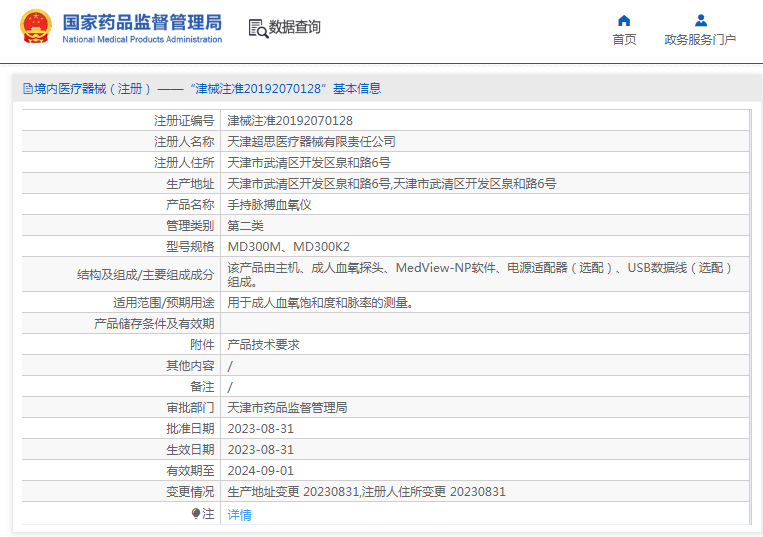Click the 型号规格 row label
Viewport: 763px width, 537px height.
(x=190, y=247)
